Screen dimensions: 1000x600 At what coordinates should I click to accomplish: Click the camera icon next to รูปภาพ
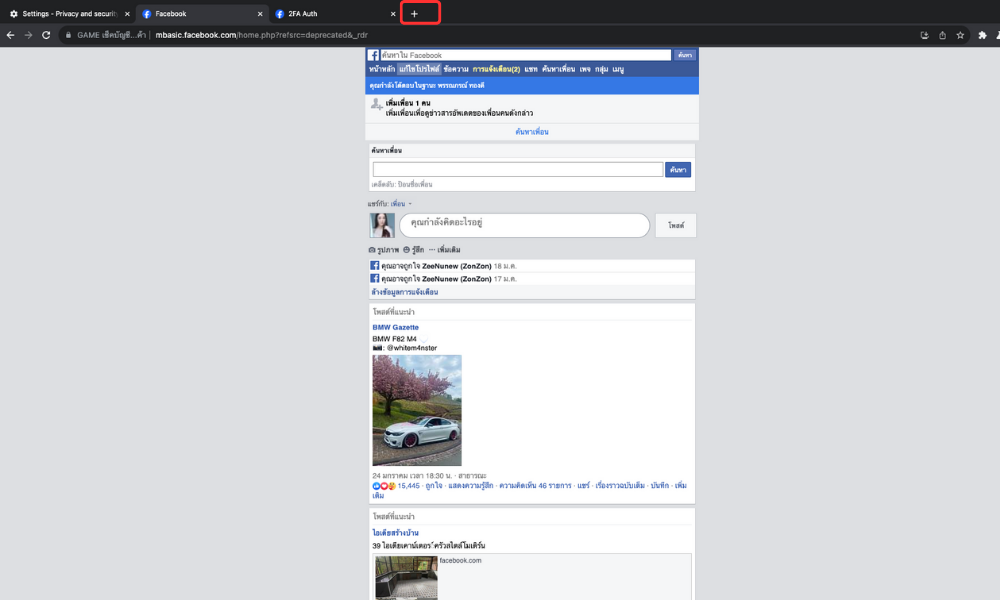372,250
